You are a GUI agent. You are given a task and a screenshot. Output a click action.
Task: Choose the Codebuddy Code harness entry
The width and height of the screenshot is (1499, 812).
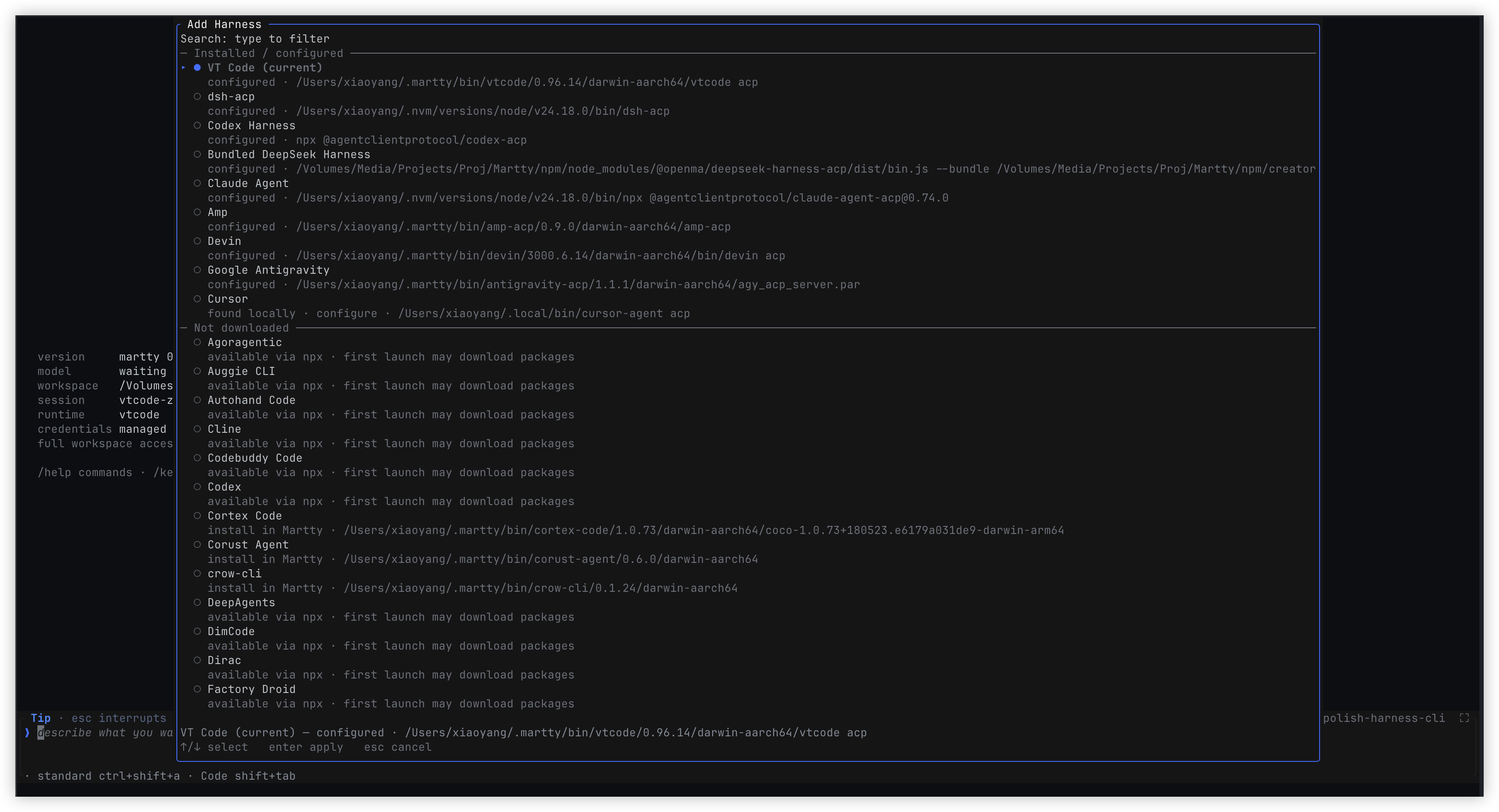pyautogui.click(x=255, y=458)
